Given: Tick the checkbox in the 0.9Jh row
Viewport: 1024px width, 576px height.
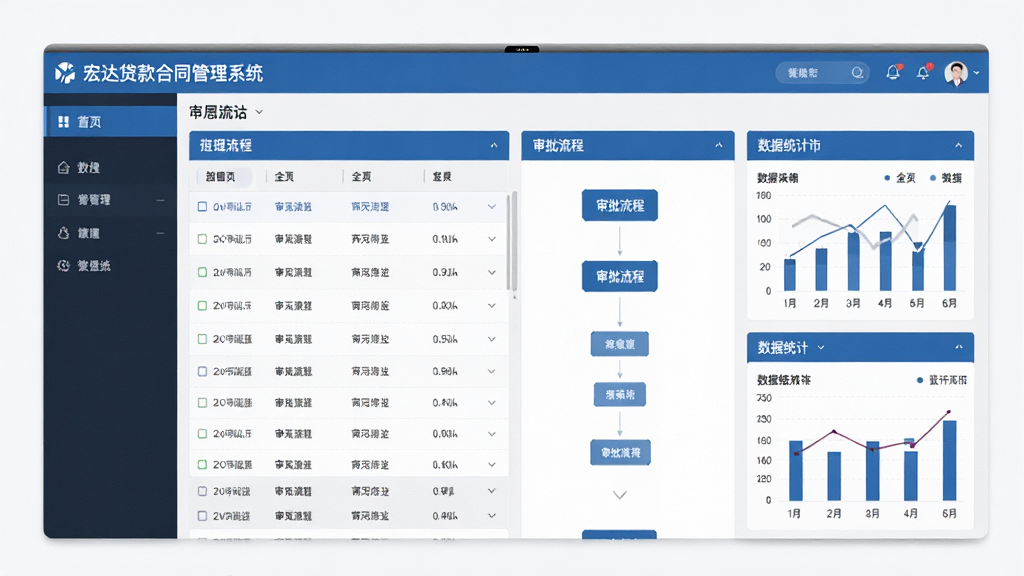Looking at the screenshot, I should coord(202,272).
